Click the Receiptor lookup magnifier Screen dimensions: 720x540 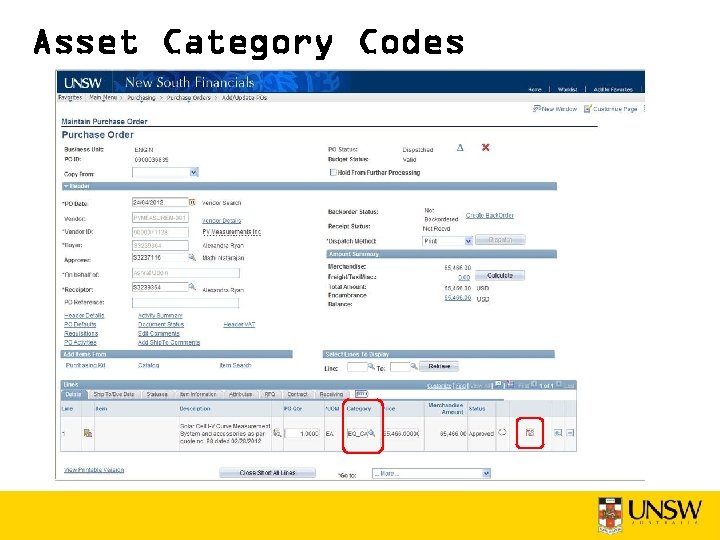(x=192, y=287)
